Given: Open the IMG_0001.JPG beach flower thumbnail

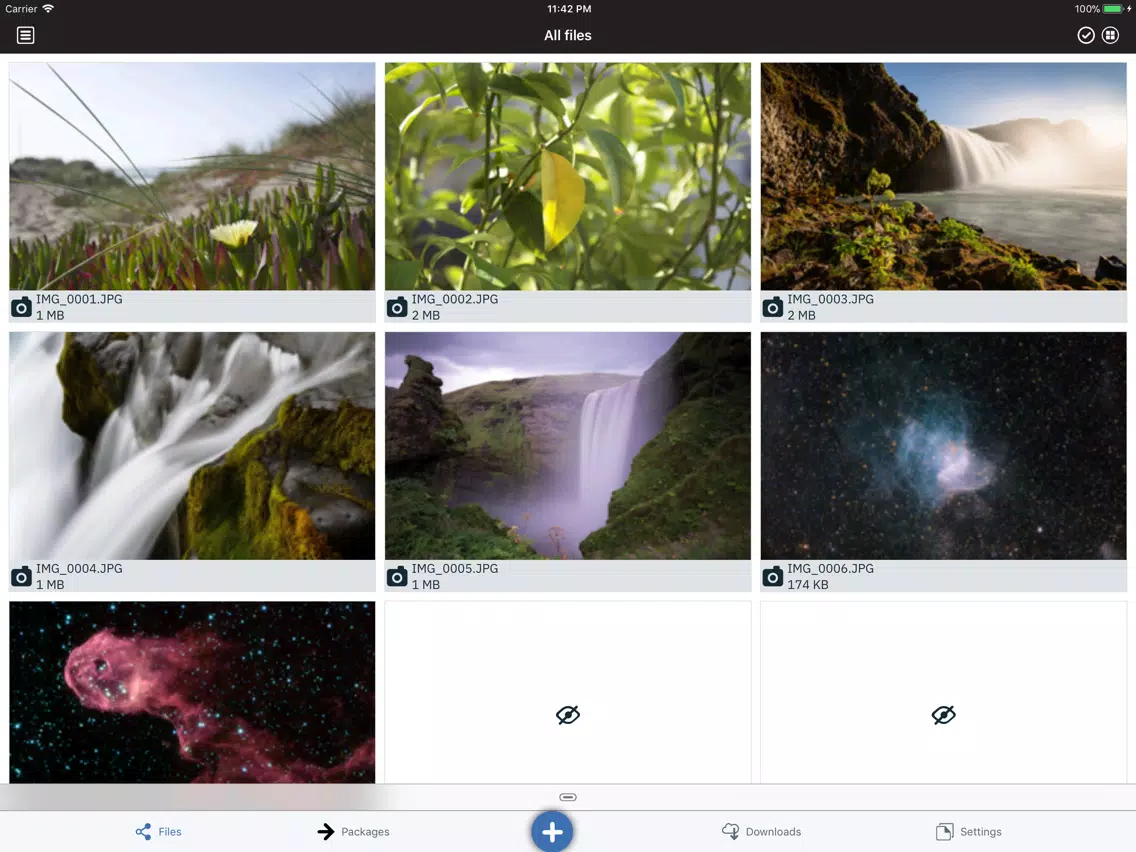Looking at the screenshot, I should [x=192, y=176].
